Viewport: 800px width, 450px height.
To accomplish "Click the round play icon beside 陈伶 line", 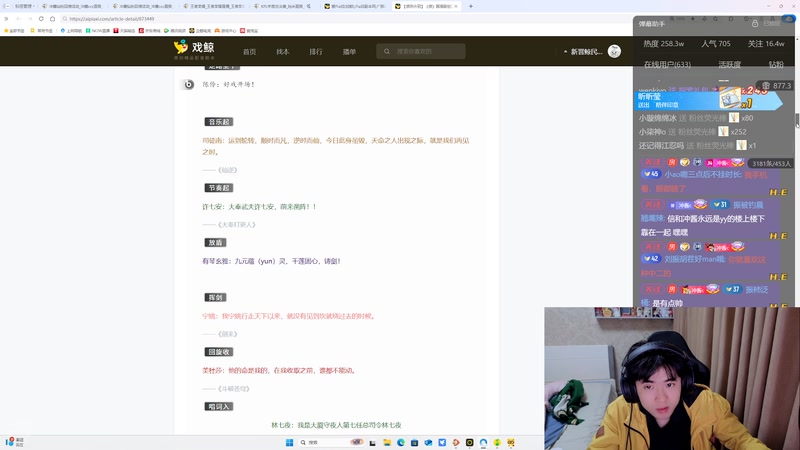I will 188,84.
